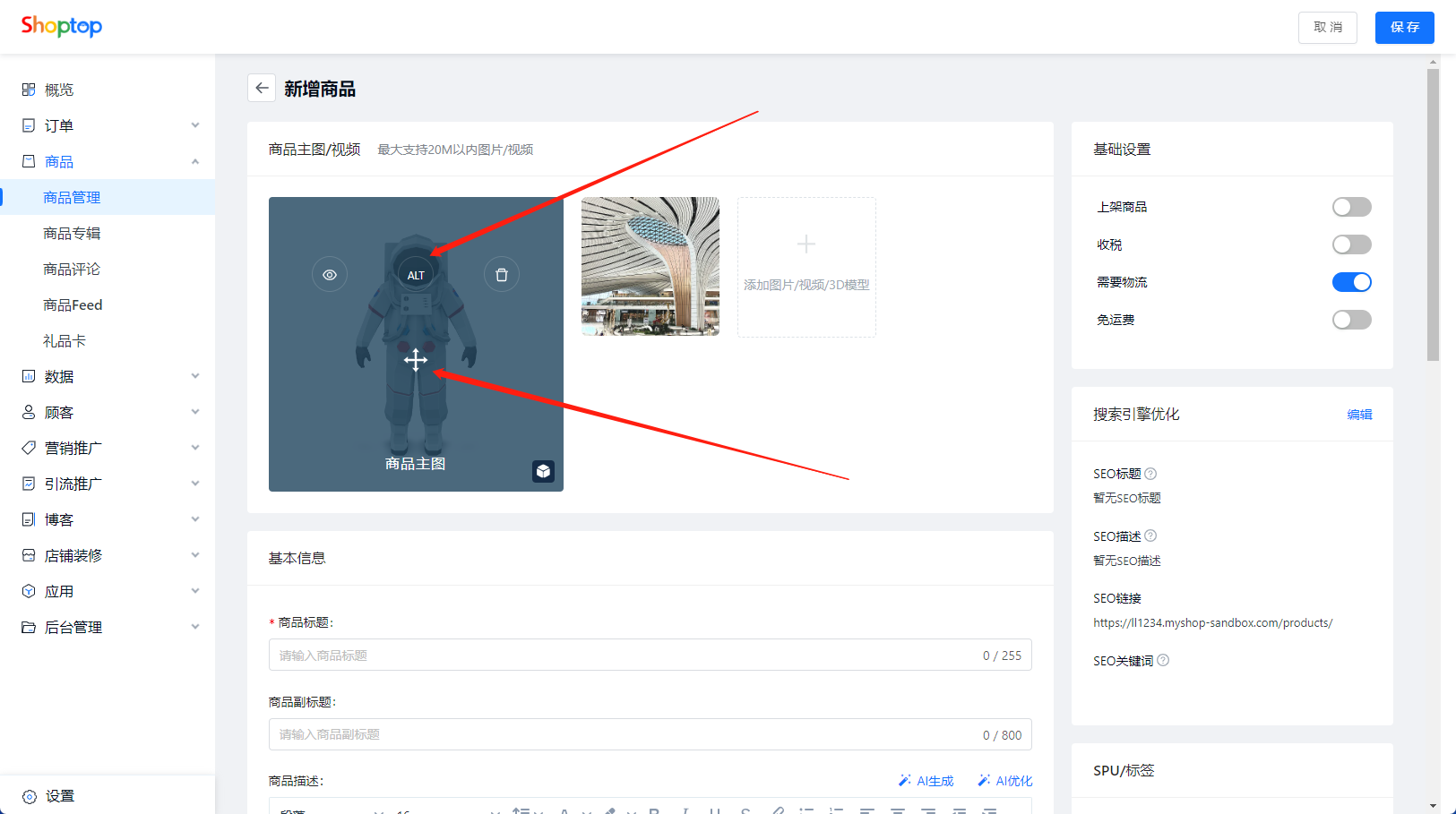
Task: Turn on the 上架商品 switch
Action: pos(1352,207)
